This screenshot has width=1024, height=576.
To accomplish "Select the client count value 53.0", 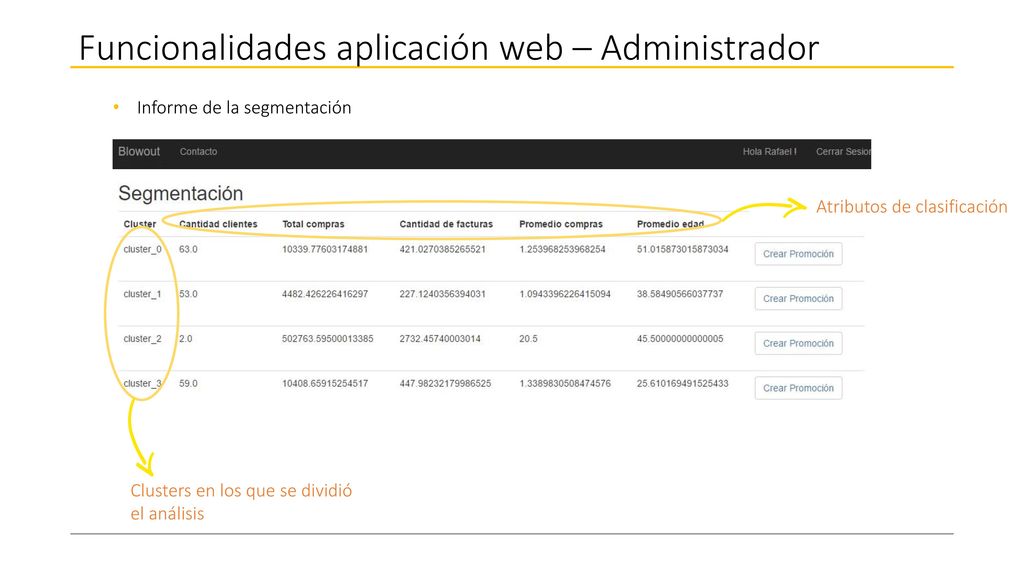I will (x=188, y=294).
